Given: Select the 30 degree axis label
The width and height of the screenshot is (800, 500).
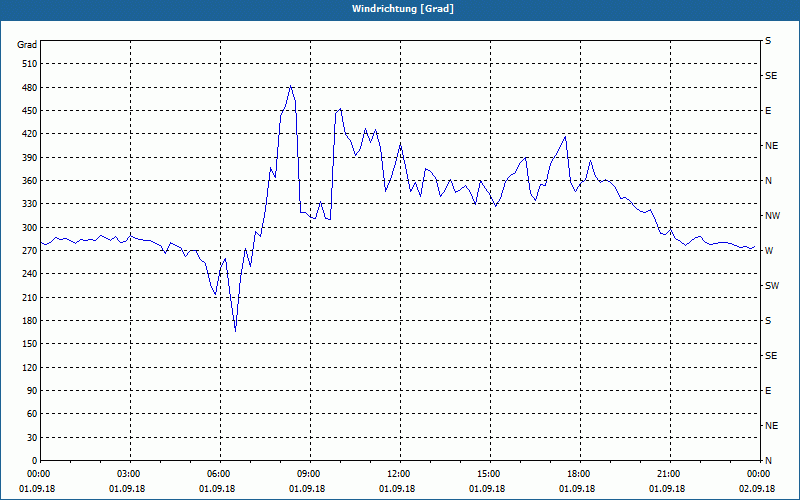Looking at the screenshot, I should [x=32, y=438].
